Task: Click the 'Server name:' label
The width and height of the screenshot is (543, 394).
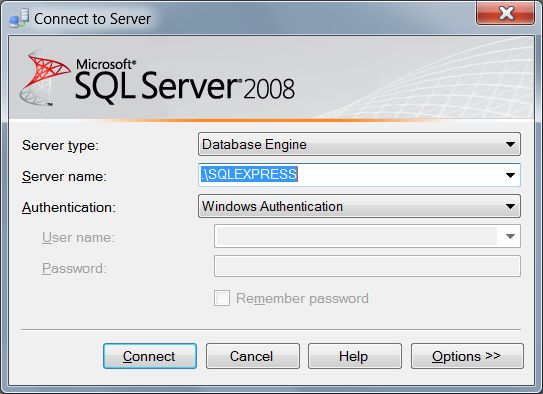Action: (x=64, y=176)
